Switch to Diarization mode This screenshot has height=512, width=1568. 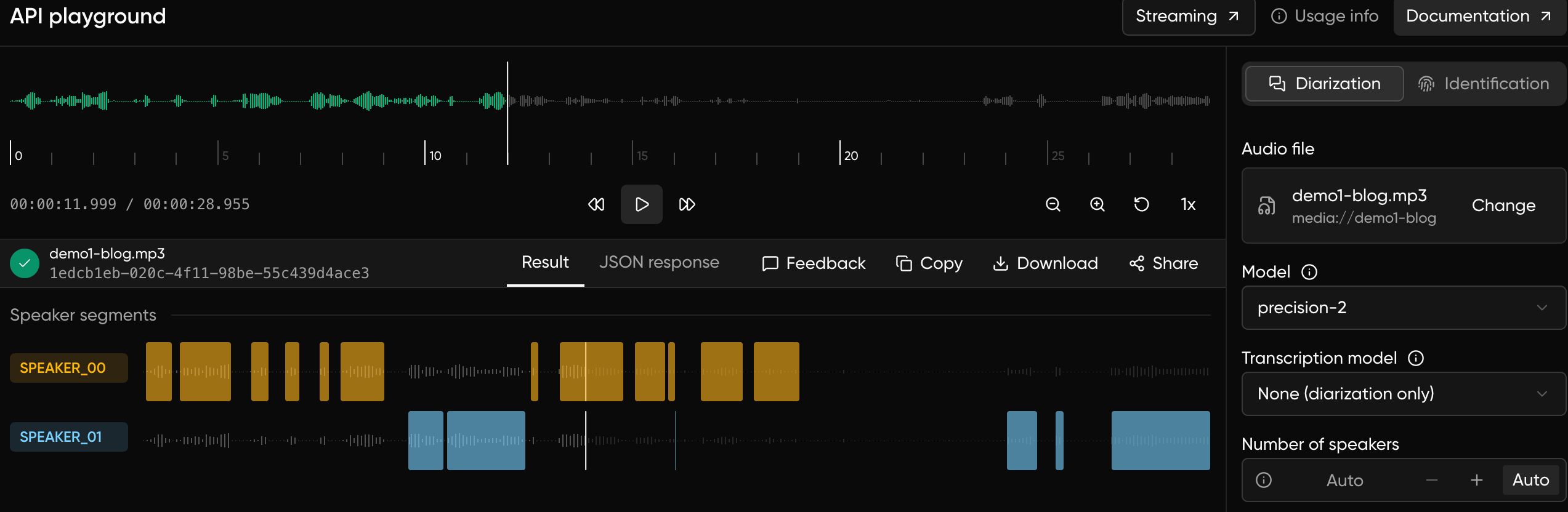1325,84
